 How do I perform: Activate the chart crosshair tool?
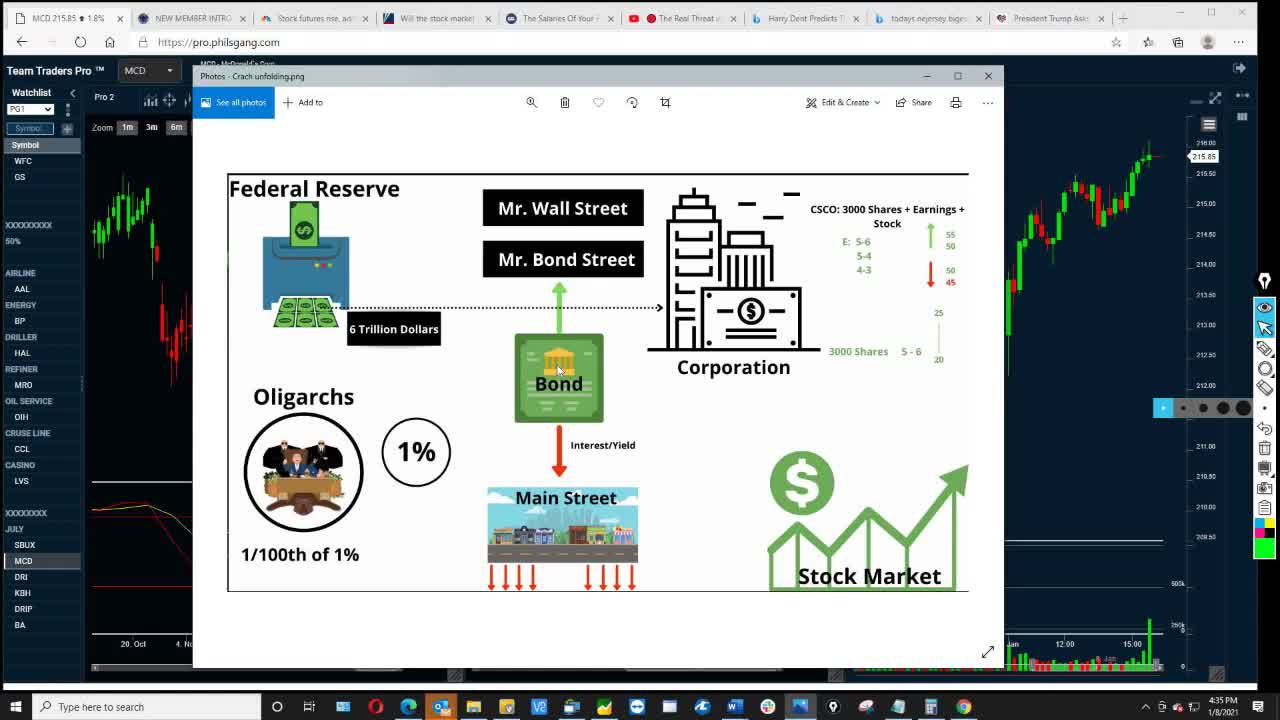click(x=169, y=99)
